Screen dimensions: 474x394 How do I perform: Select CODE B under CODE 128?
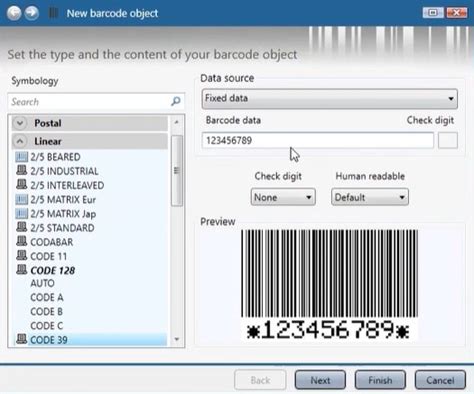pos(46,312)
